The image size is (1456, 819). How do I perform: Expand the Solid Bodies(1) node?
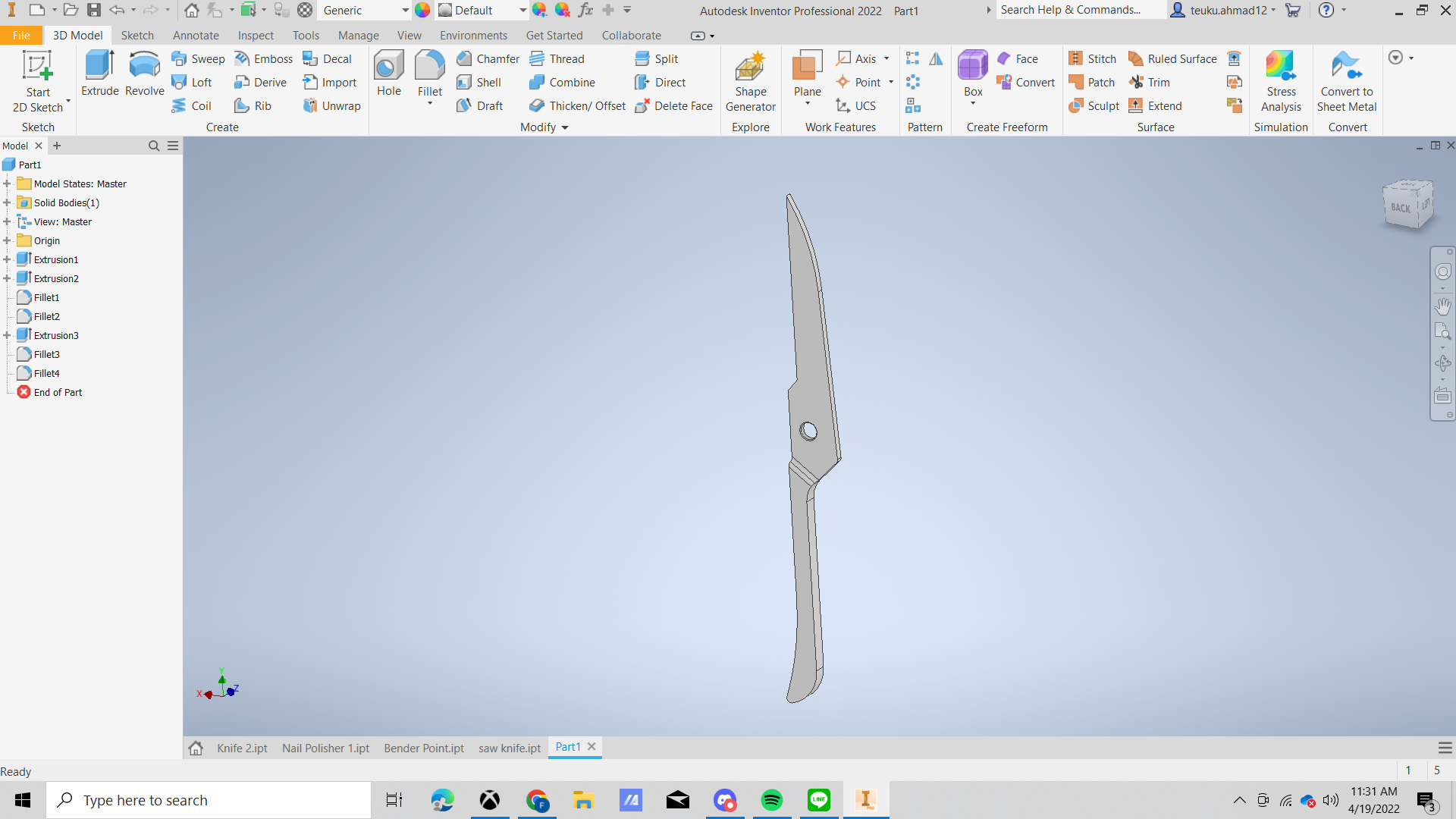pyautogui.click(x=7, y=202)
